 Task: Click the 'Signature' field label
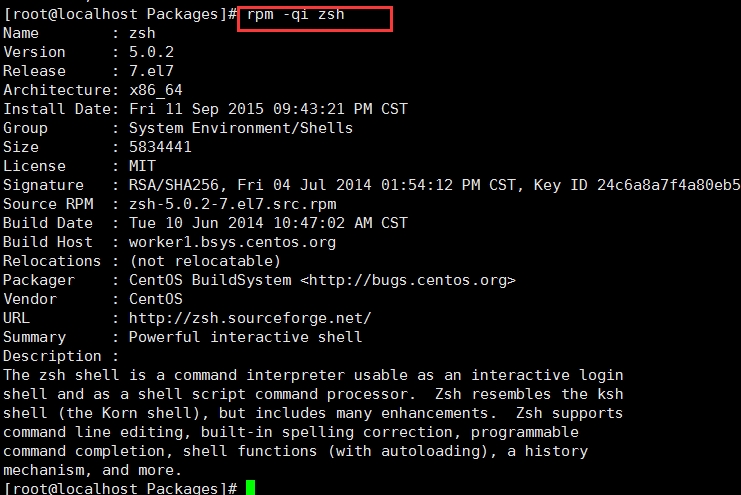point(43,185)
